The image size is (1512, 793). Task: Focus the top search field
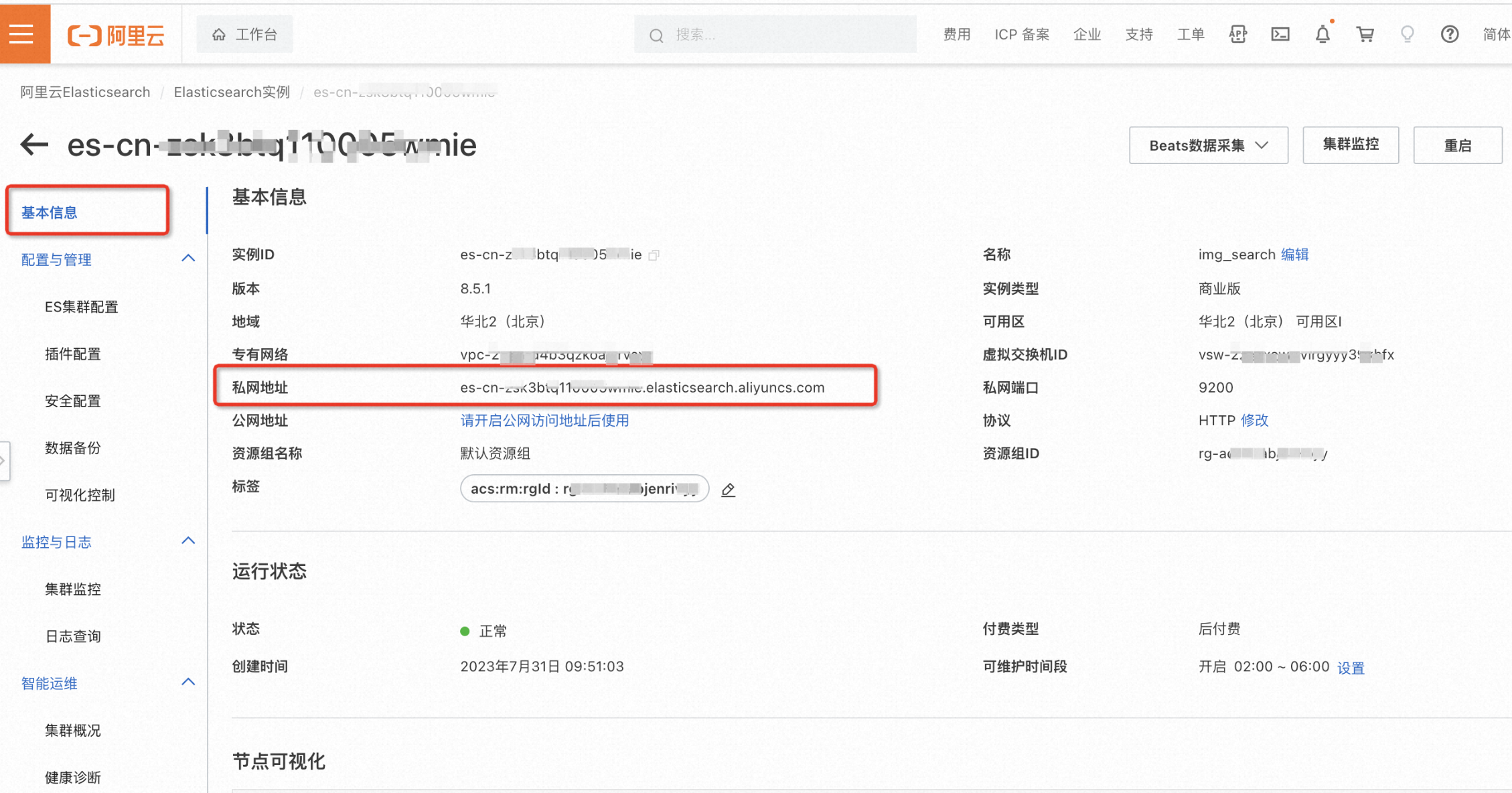775,34
